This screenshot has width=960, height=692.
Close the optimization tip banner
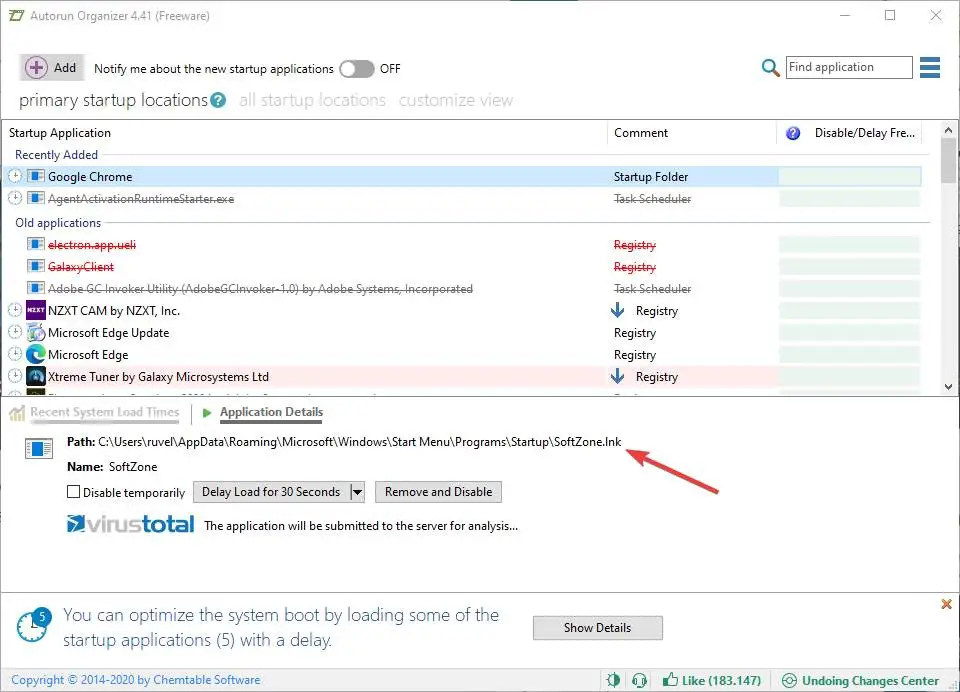pos(947,604)
